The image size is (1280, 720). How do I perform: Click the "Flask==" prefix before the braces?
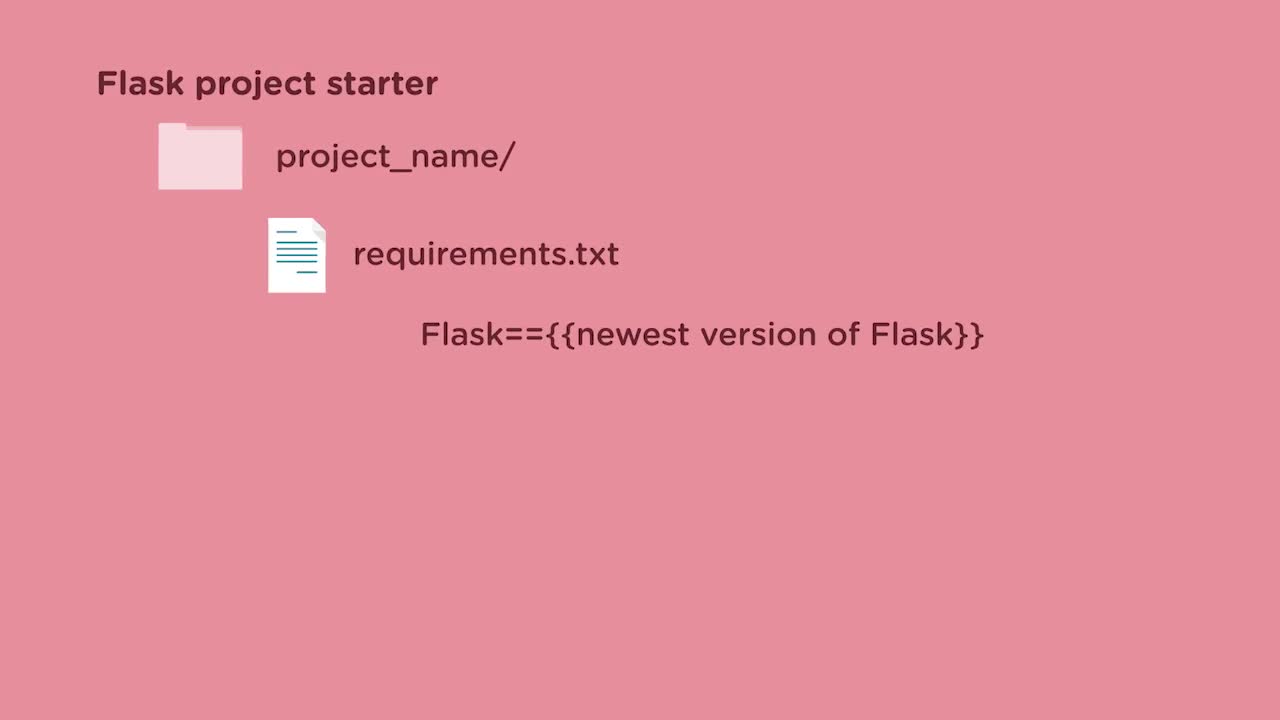(482, 334)
